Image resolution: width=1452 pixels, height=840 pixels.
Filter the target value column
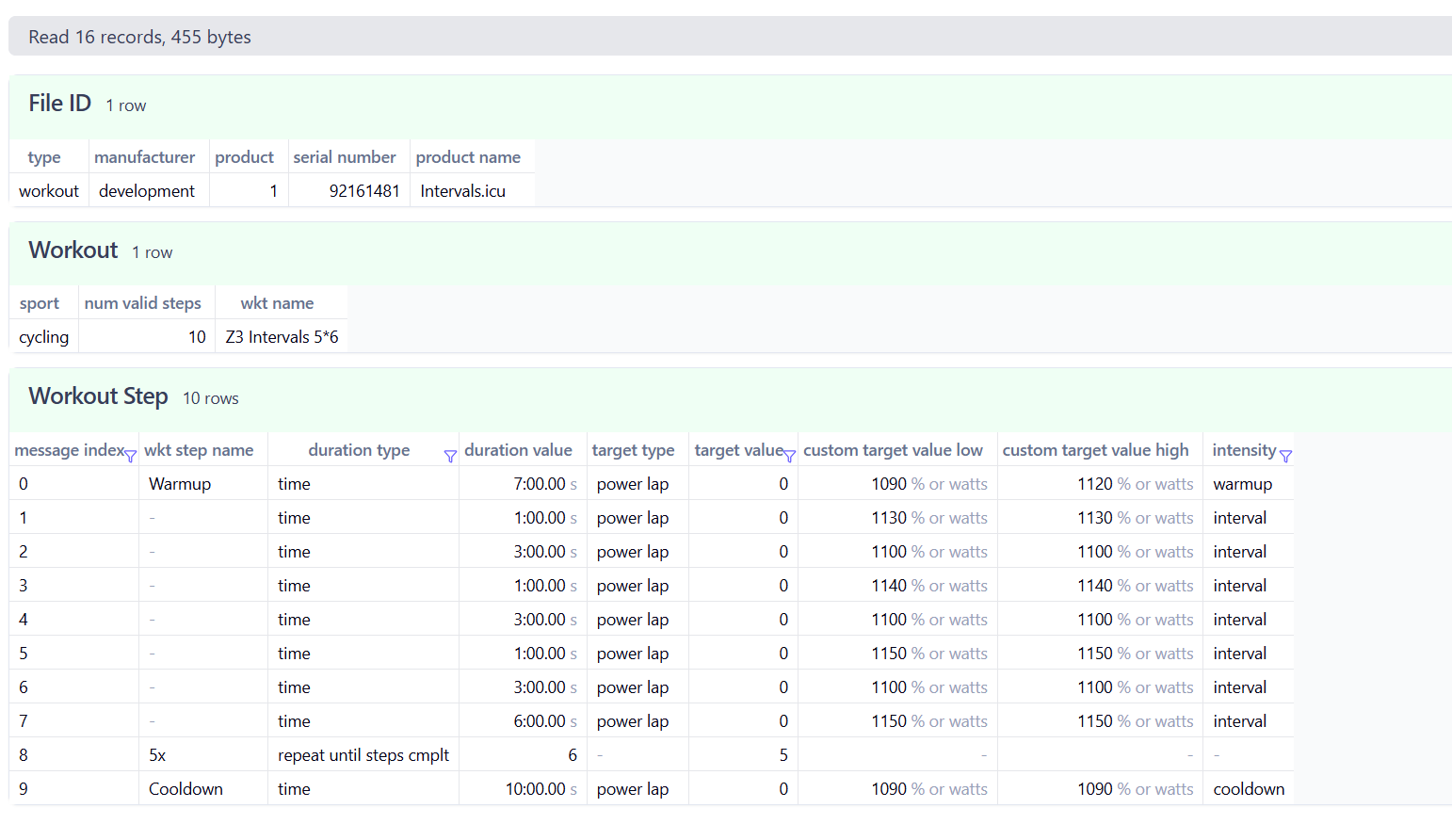(789, 456)
